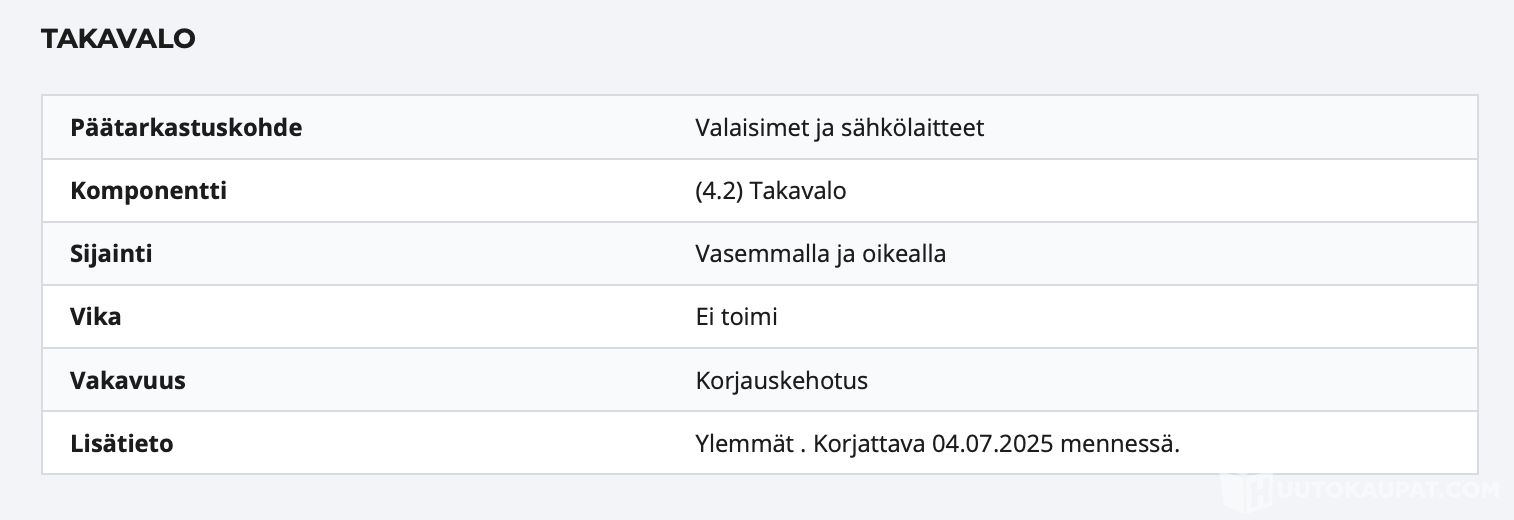Click the Valaisimet ja sähkölaitteet value
Image resolution: width=1514 pixels, height=520 pixels.
(839, 128)
